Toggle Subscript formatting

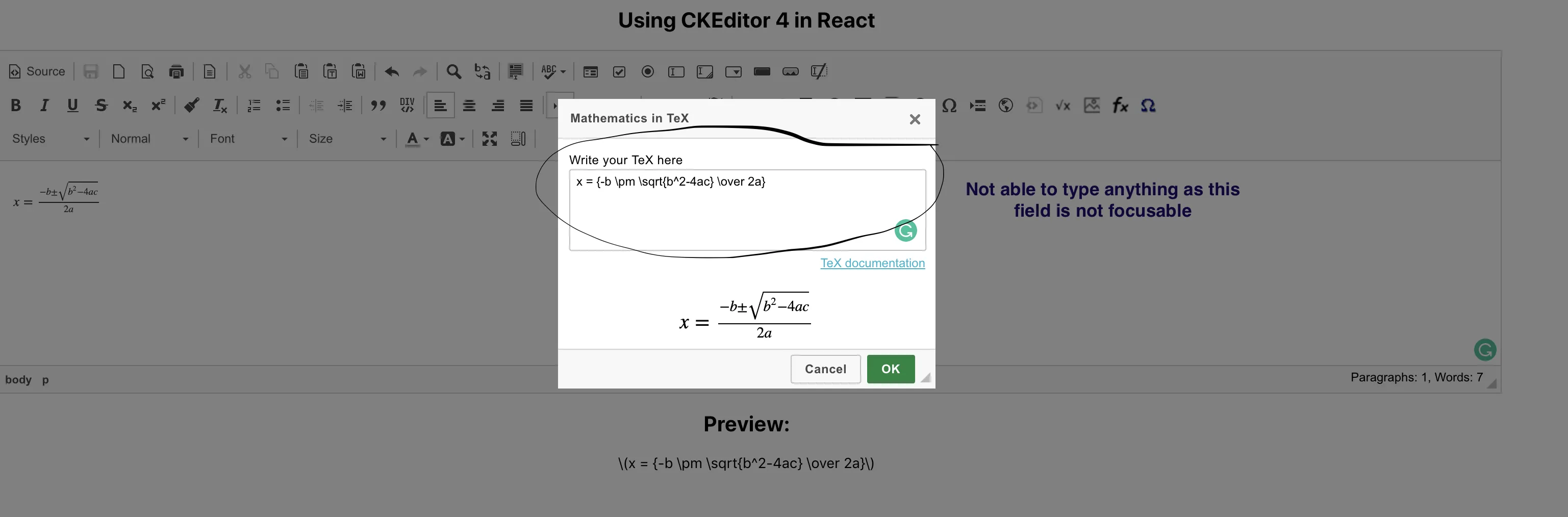[130, 105]
